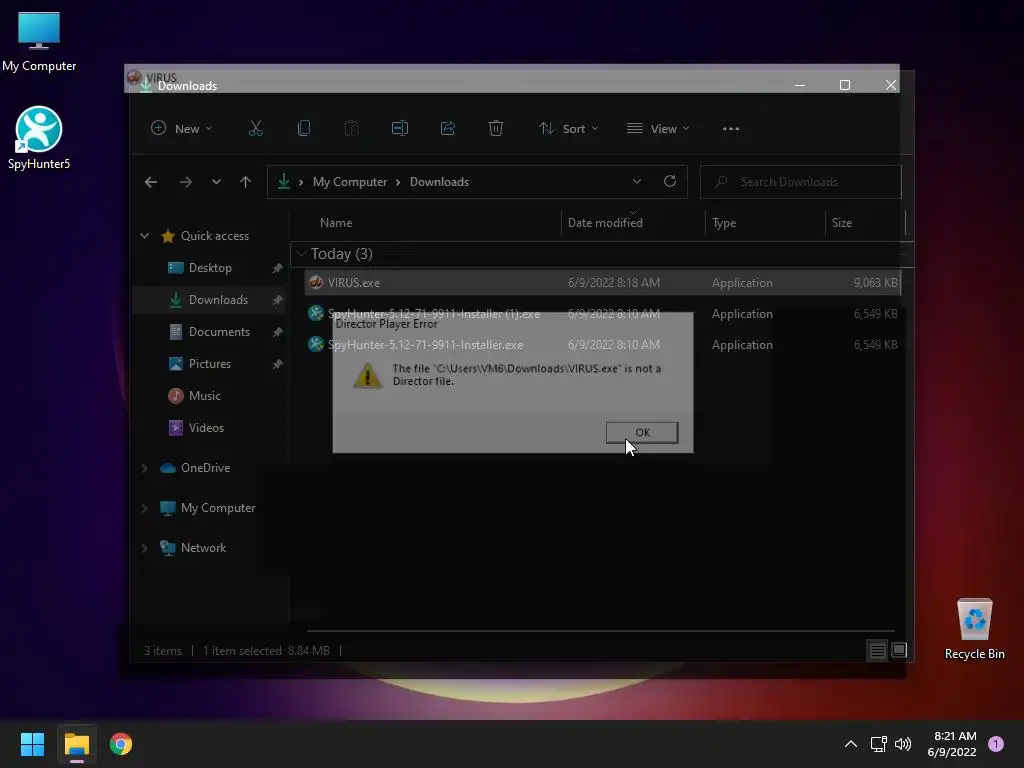Unpin Desktop from Quick access
This screenshot has height=768, width=1024.
[x=277, y=268]
